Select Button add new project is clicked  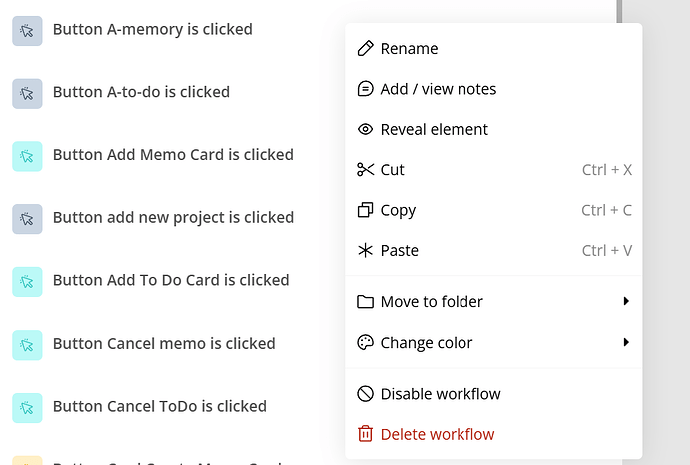pyautogui.click(x=173, y=218)
